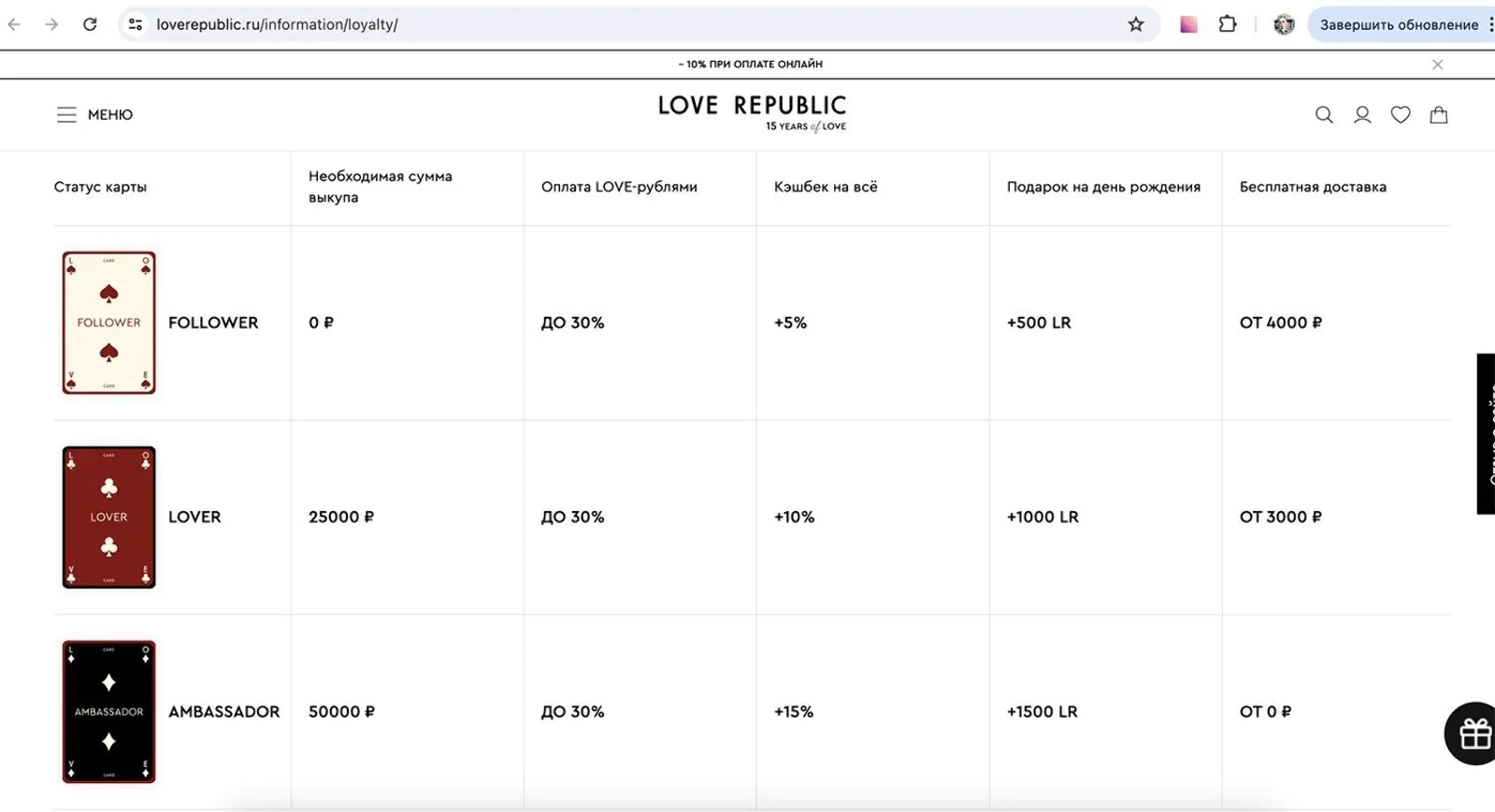1495x812 pixels.
Task: Open the hamburger МЕНЮ icon
Action: pyautogui.click(x=66, y=115)
